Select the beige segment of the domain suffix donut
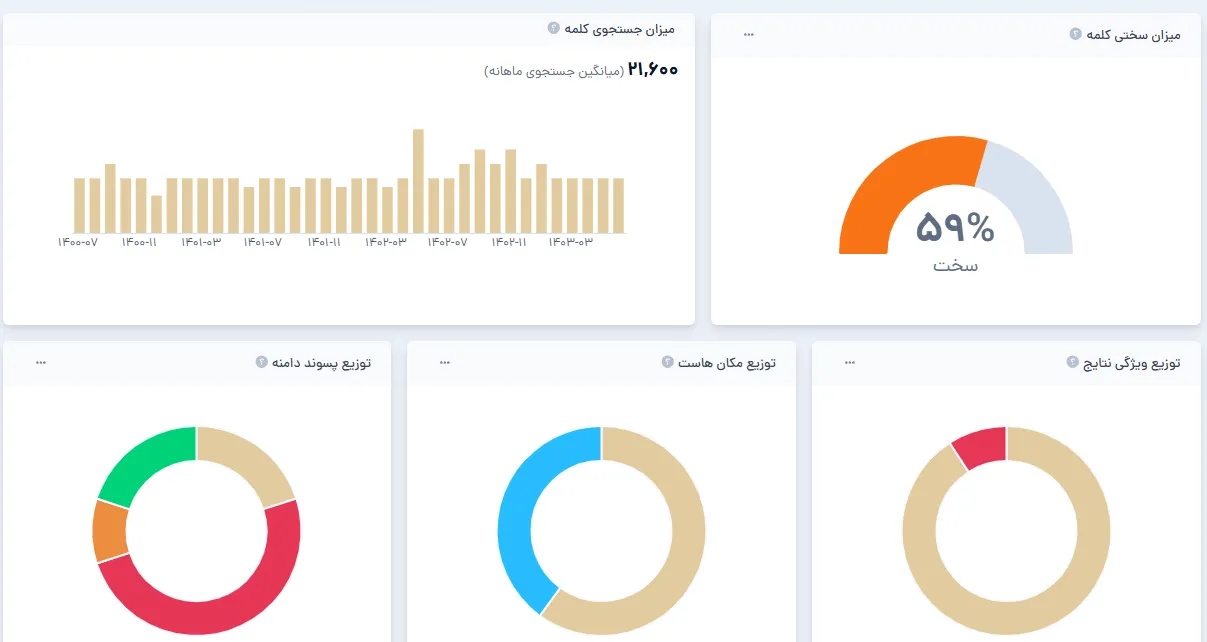The image size is (1207, 642). tap(250, 458)
